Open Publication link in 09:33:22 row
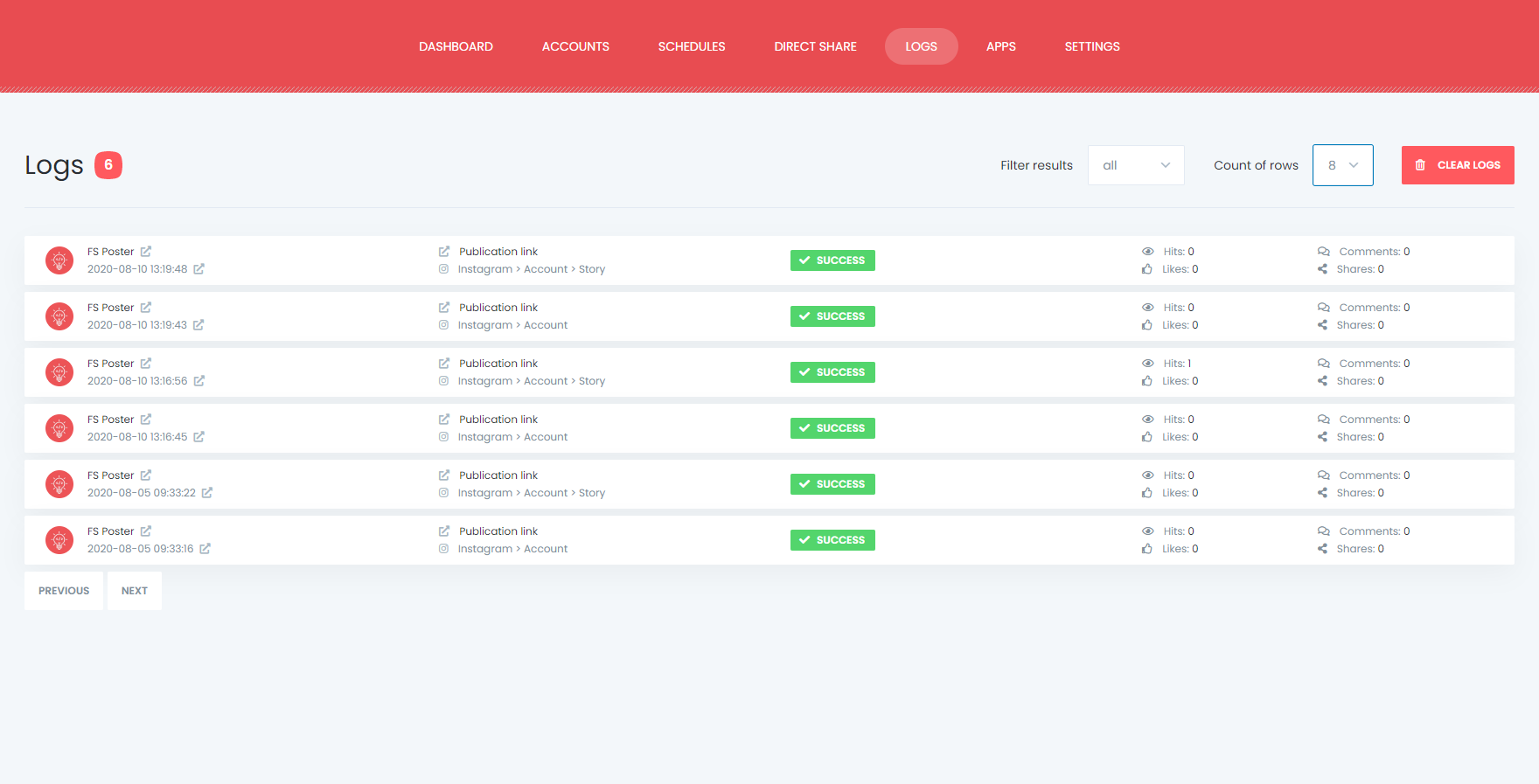This screenshot has width=1539, height=784. pyautogui.click(x=498, y=475)
